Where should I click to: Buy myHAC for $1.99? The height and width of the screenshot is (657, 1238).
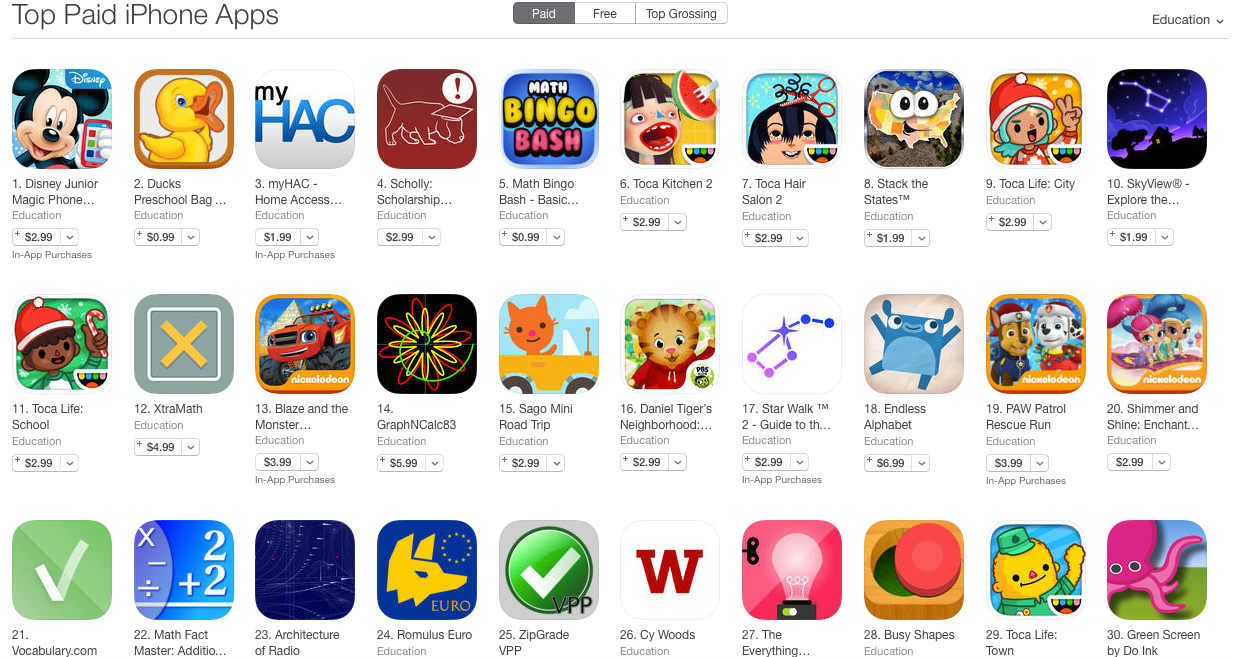coord(278,237)
